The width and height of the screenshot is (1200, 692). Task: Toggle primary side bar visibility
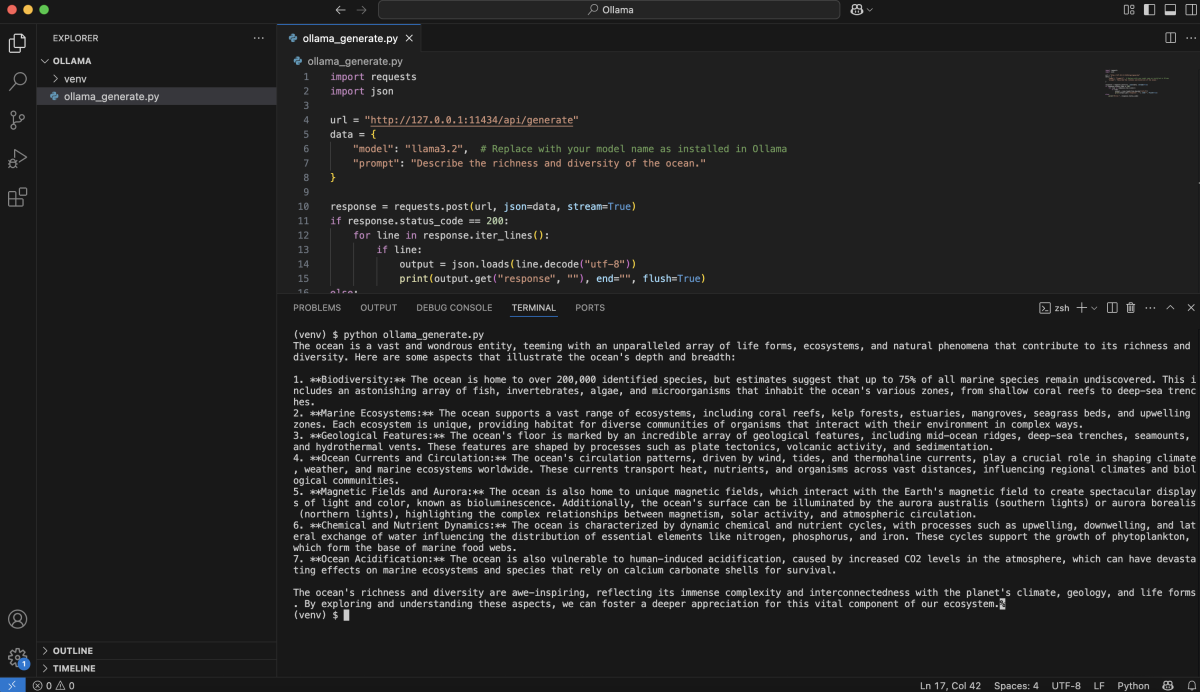(1150, 9)
